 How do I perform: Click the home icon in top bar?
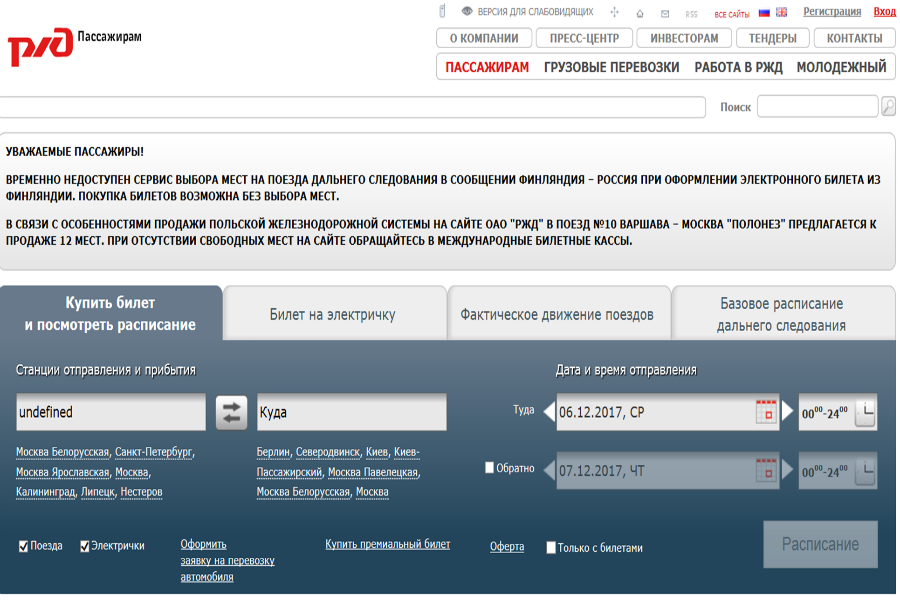(x=640, y=14)
